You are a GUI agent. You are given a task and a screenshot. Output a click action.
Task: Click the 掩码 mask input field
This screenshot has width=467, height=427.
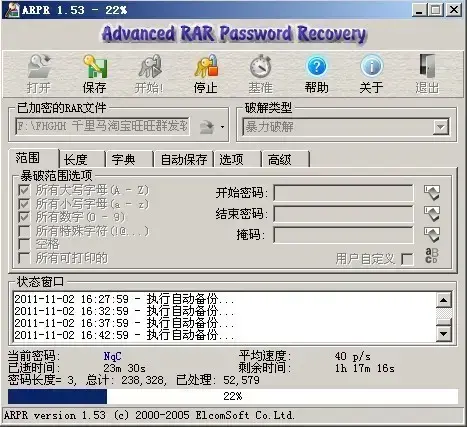pyautogui.click(x=343, y=235)
